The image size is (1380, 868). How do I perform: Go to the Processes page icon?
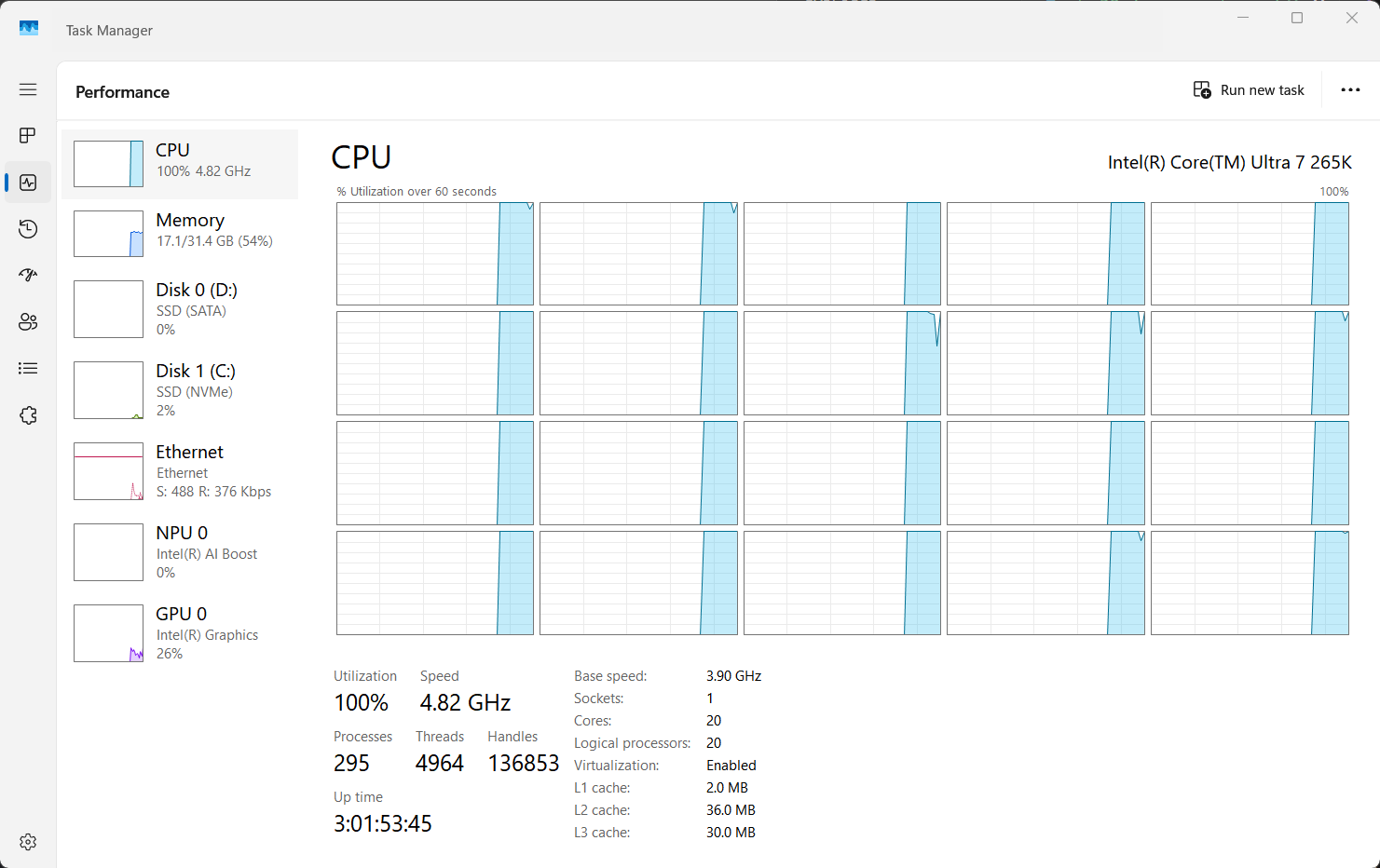28,136
